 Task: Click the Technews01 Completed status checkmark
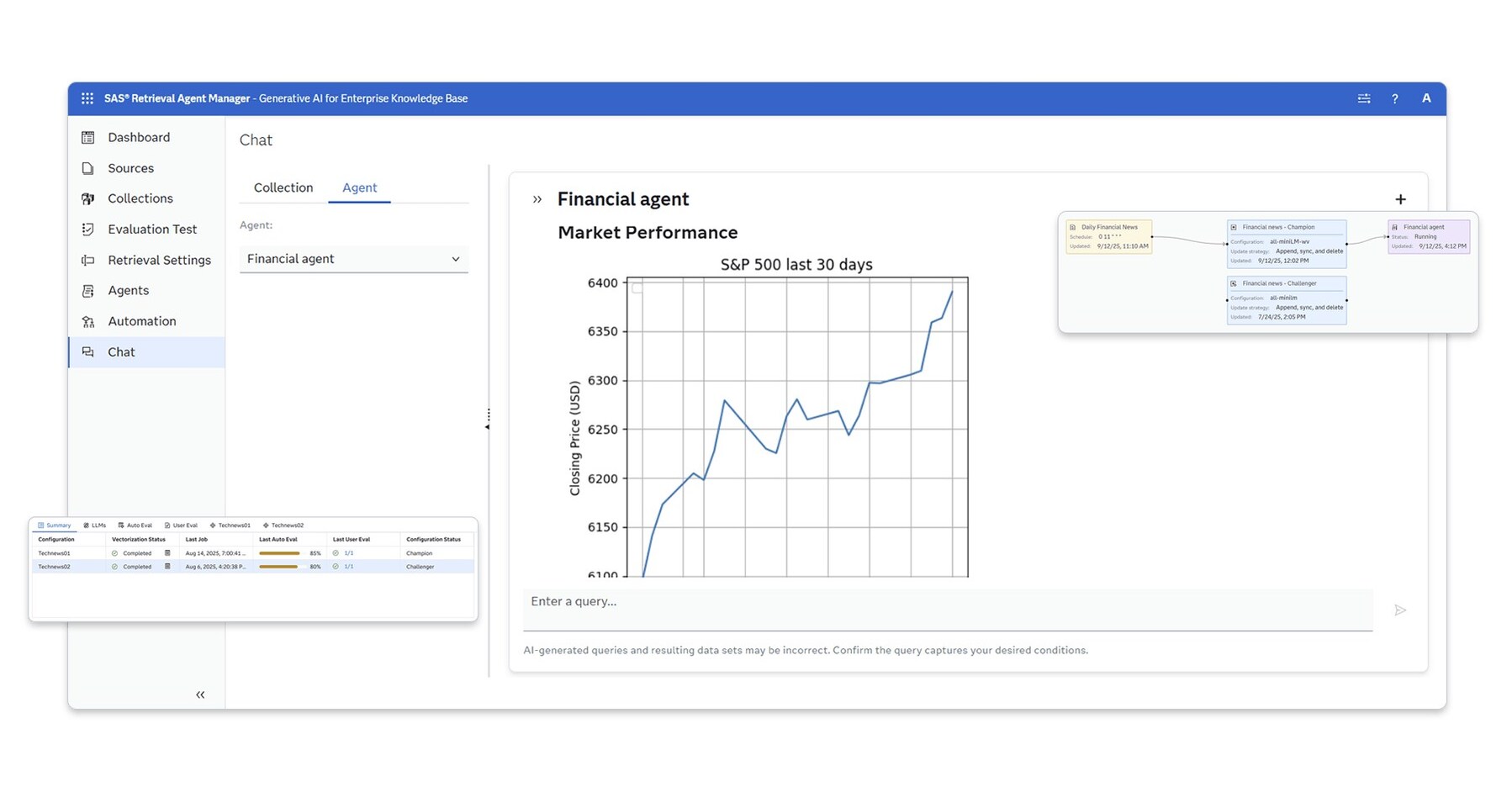point(114,553)
